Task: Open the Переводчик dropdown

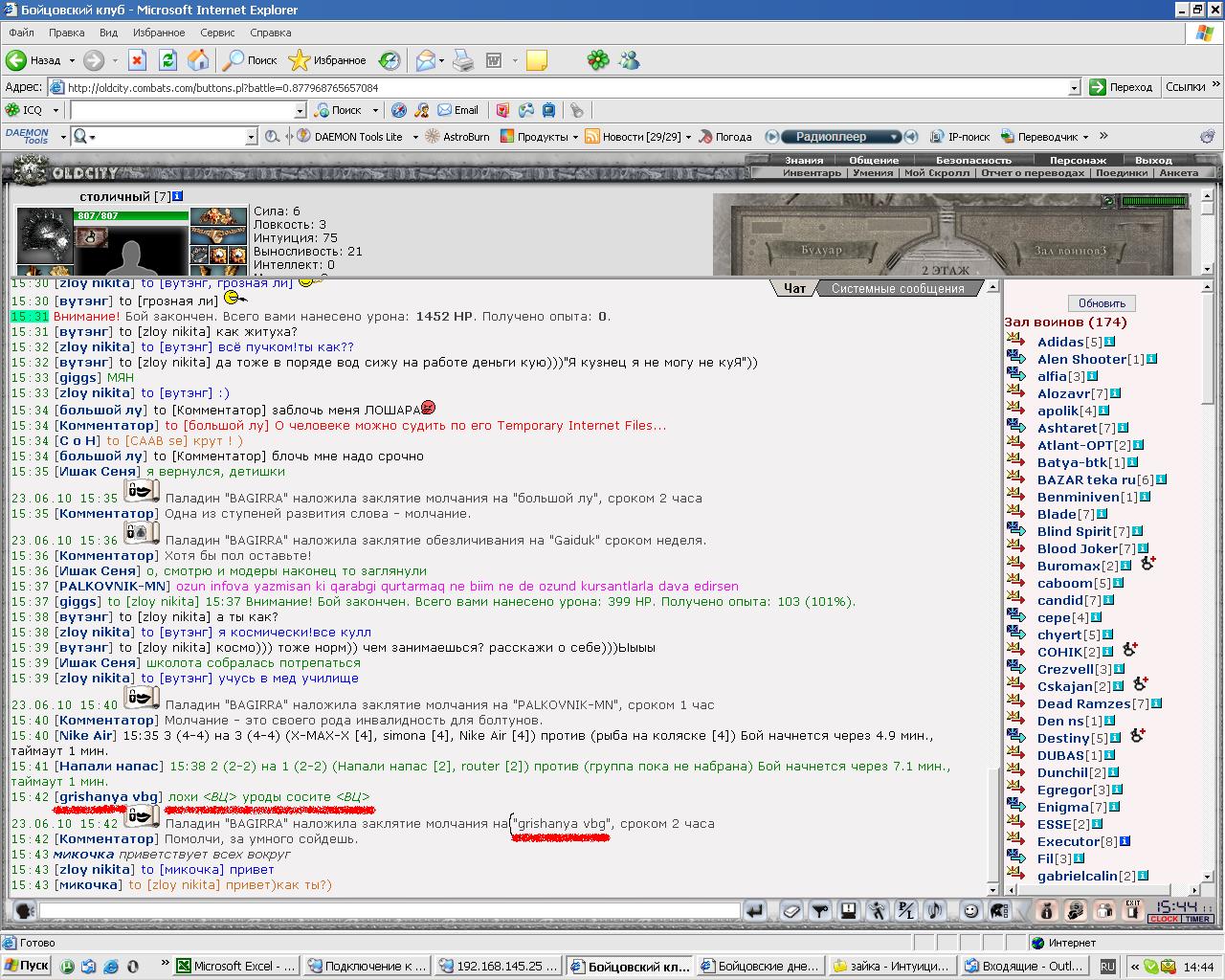Action: pos(1085,137)
